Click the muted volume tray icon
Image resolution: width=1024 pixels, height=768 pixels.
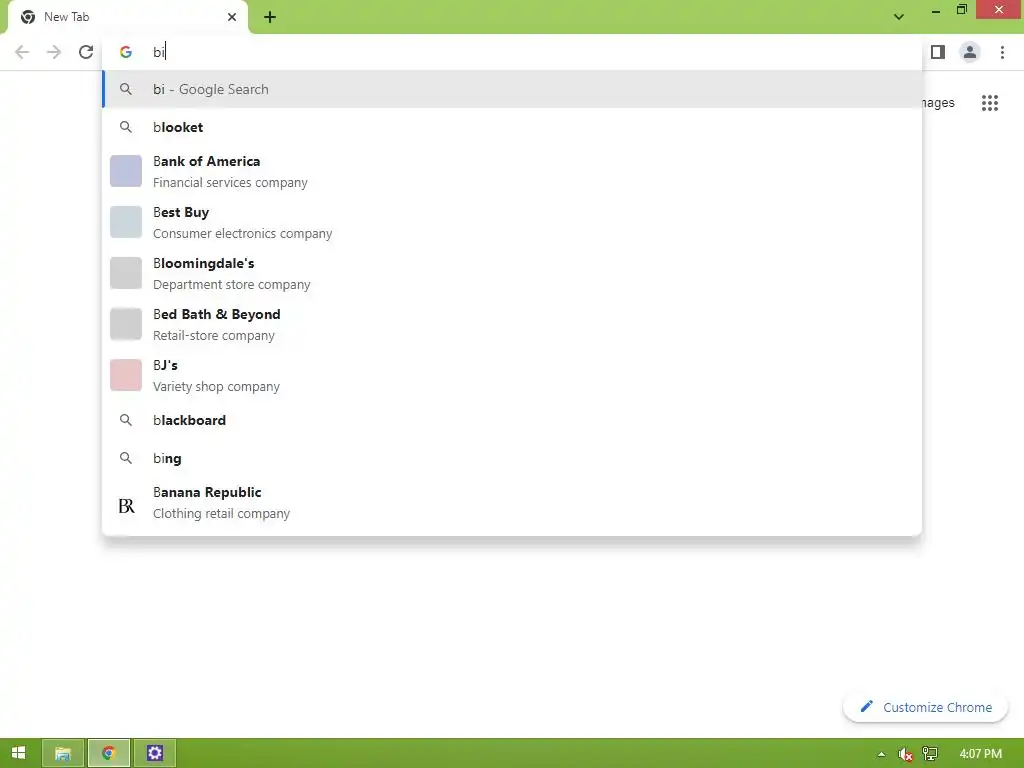tap(905, 754)
